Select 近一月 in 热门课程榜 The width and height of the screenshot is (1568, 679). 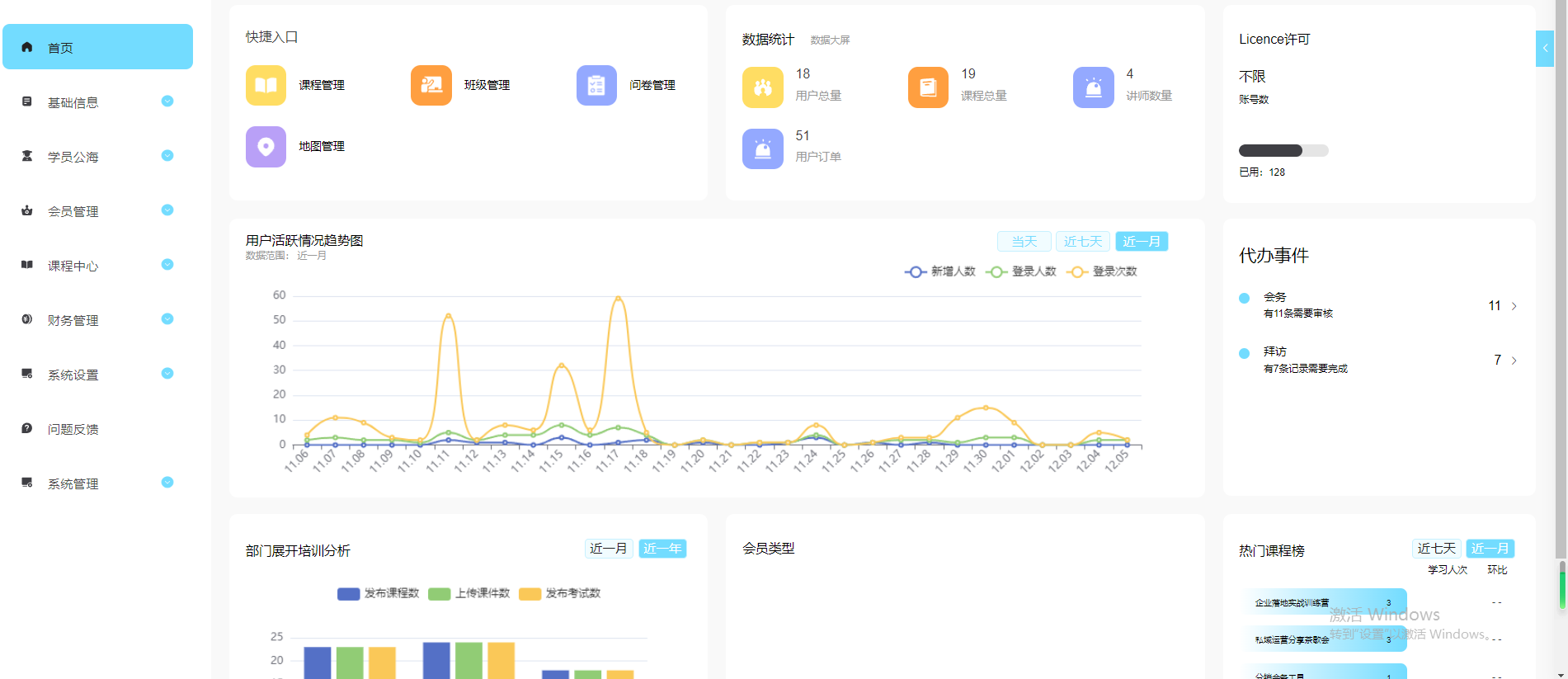coord(1490,549)
